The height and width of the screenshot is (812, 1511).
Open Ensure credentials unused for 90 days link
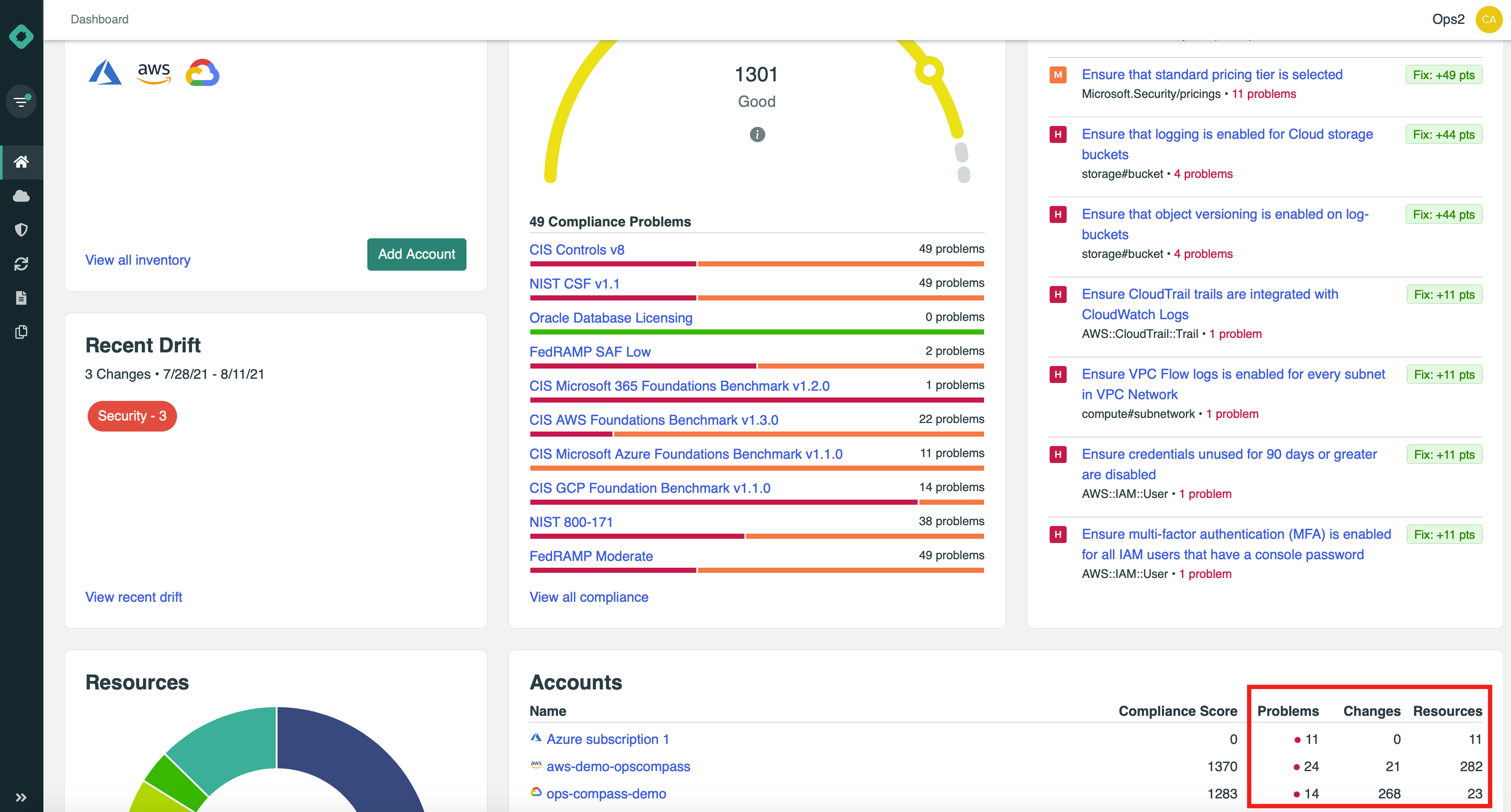(1229, 464)
